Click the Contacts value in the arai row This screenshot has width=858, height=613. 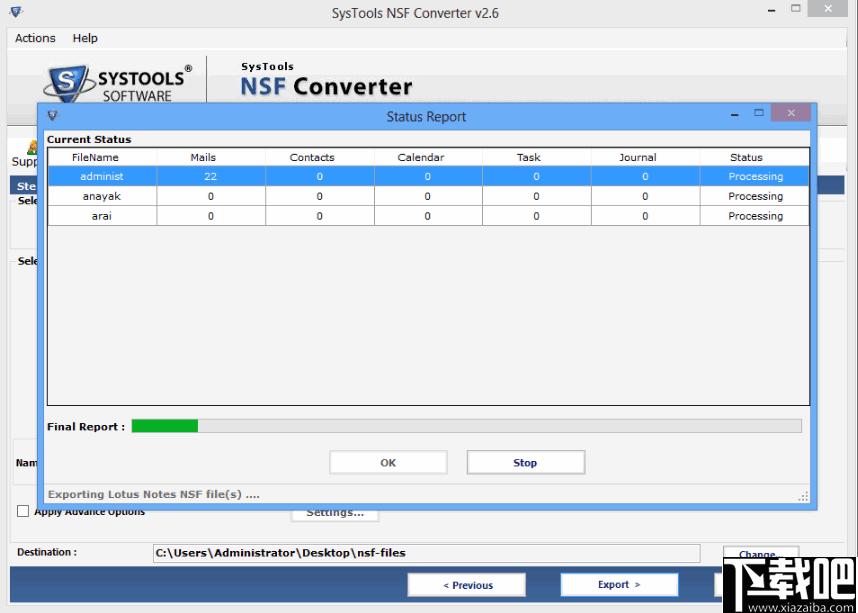[x=320, y=216]
